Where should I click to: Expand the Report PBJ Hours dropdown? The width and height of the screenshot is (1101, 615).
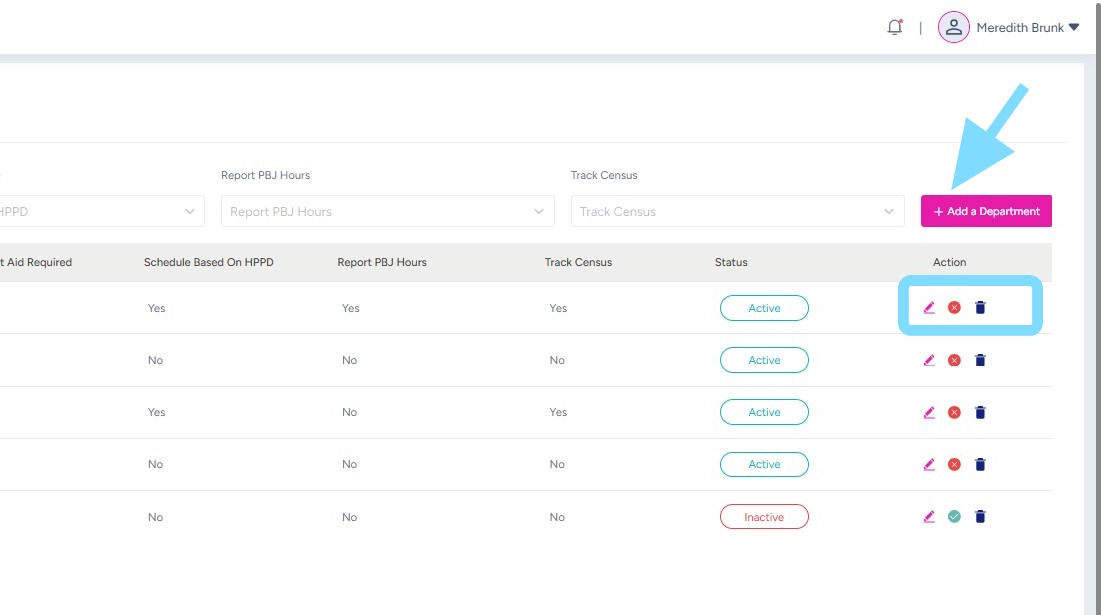[387, 211]
